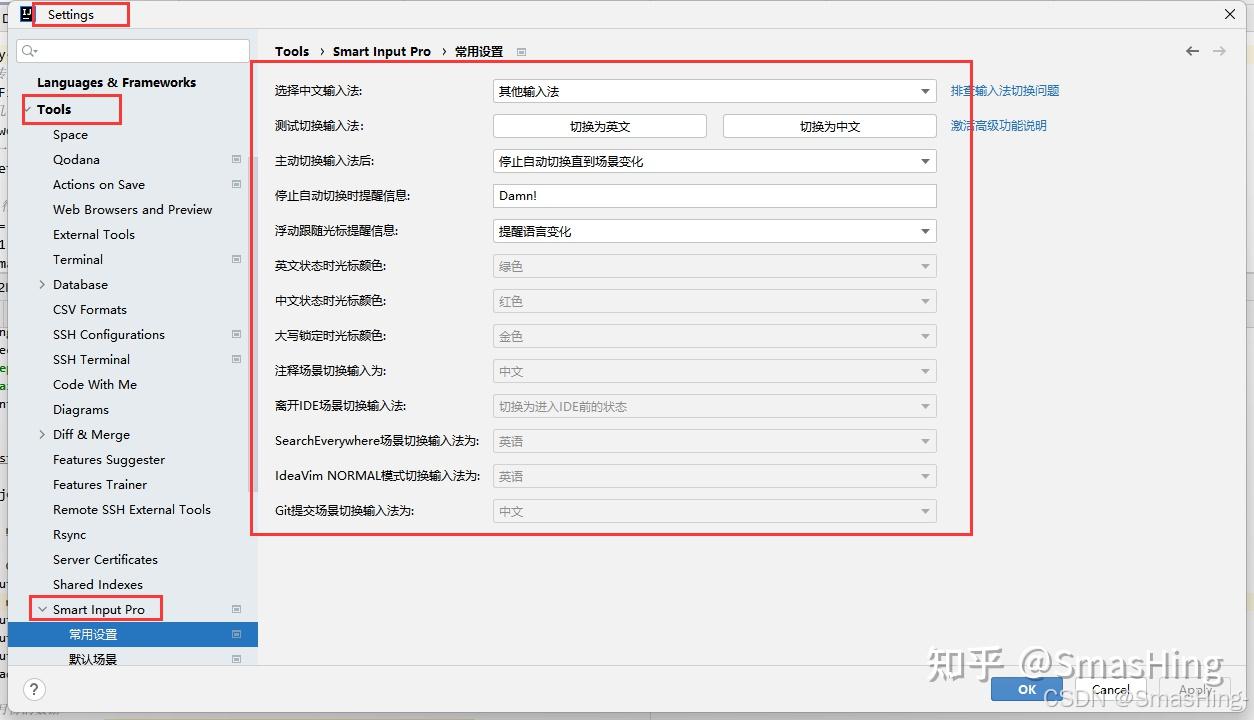Screen dimensions: 1254x720
Task: Click the monitor icon beside Terminal
Action: point(236,259)
